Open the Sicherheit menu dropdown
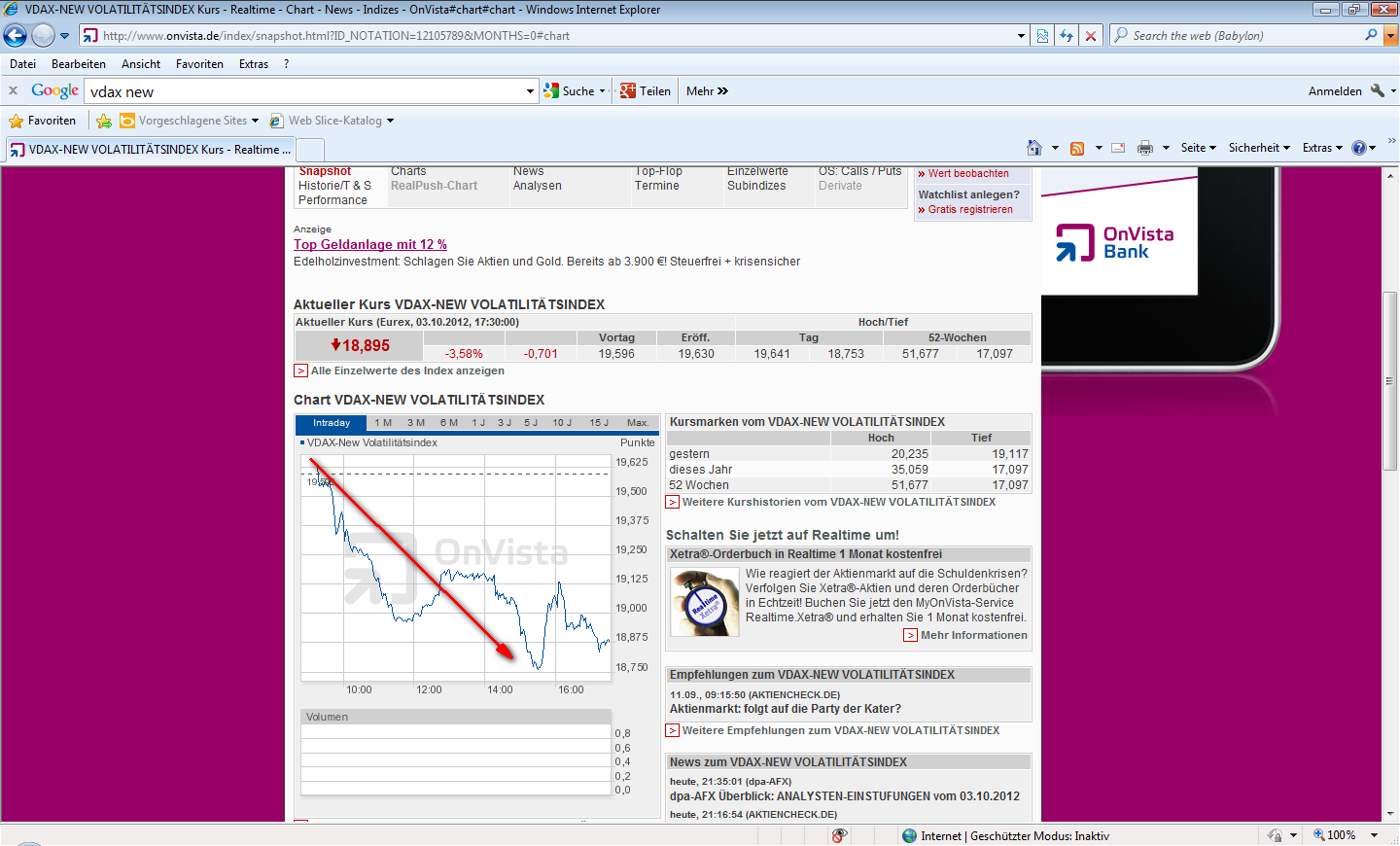This screenshot has width=1400, height=846. tap(1259, 148)
